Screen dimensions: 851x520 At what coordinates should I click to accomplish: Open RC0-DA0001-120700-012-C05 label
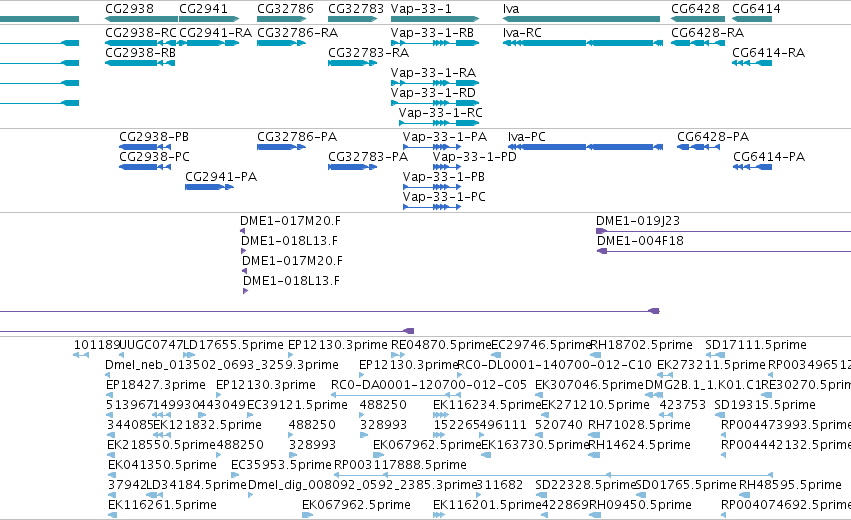point(429,385)
